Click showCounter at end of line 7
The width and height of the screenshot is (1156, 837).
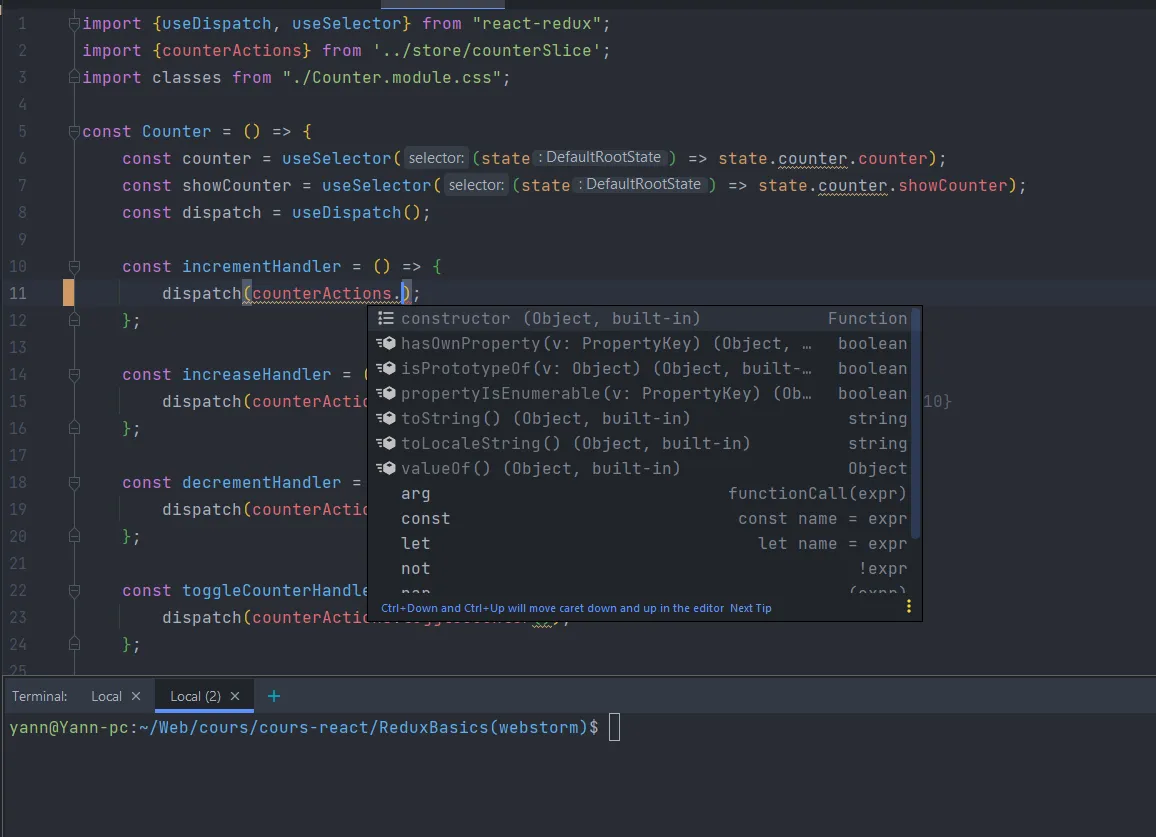coord(952,185)
